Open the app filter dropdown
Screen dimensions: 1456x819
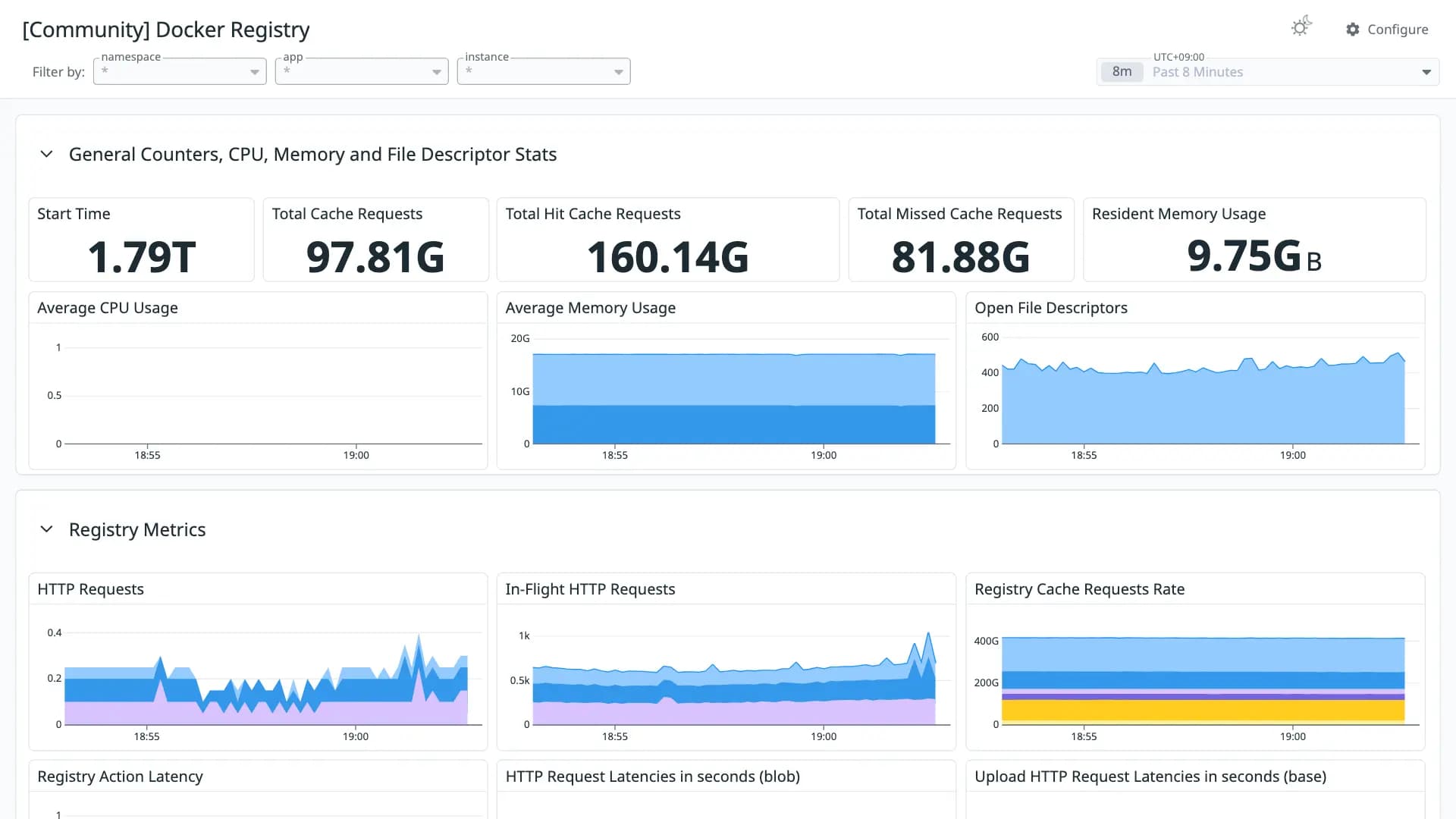362,71
